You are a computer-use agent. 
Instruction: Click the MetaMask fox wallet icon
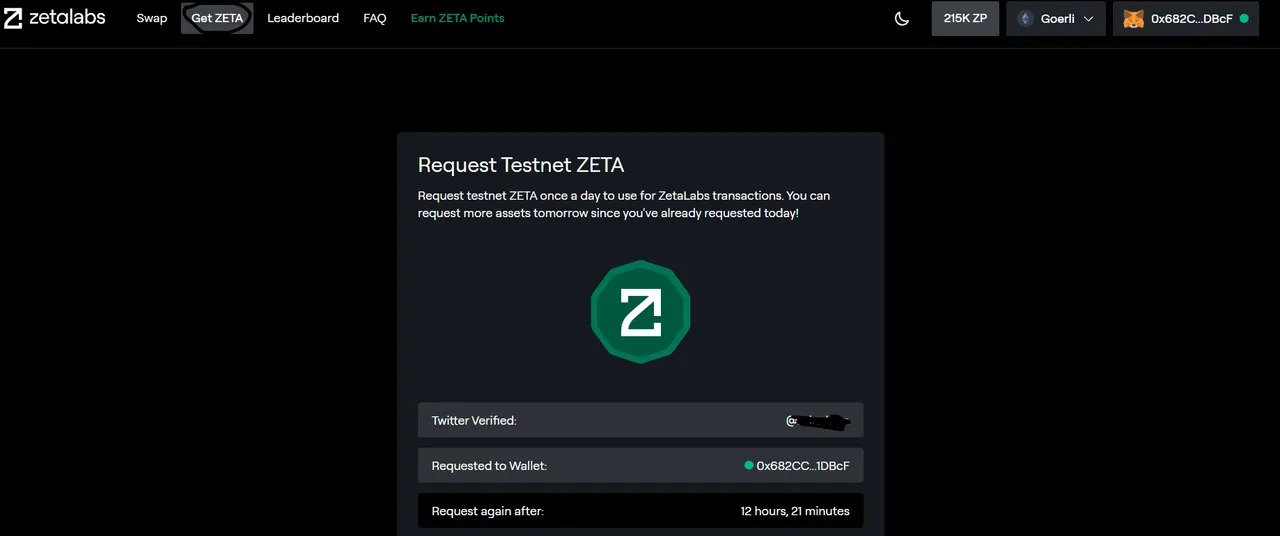pyautogui.click(x=1133, y=18)
